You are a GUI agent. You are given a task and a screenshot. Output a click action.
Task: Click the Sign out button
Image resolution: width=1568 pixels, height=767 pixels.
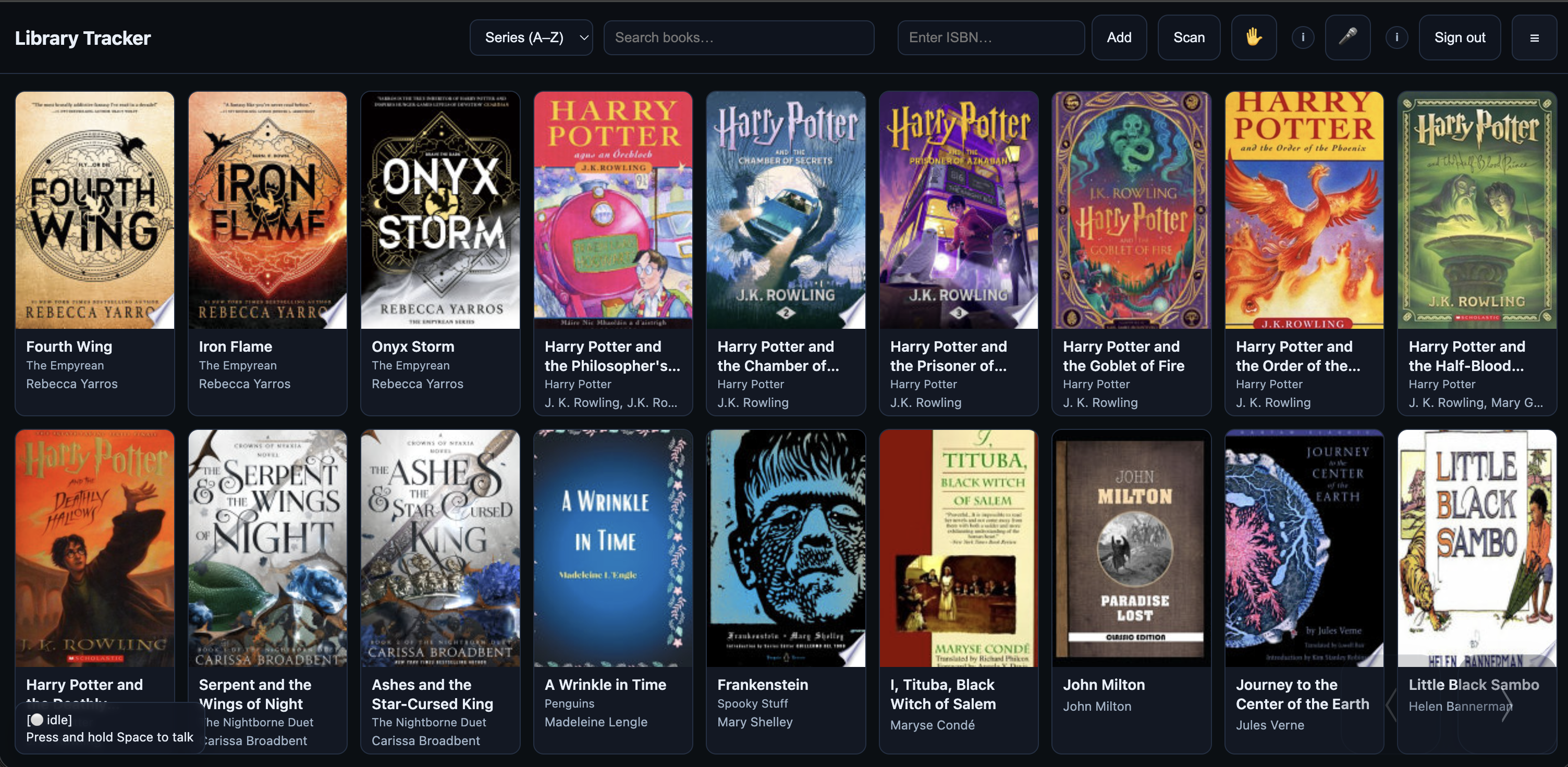(x=1459, y=38)
